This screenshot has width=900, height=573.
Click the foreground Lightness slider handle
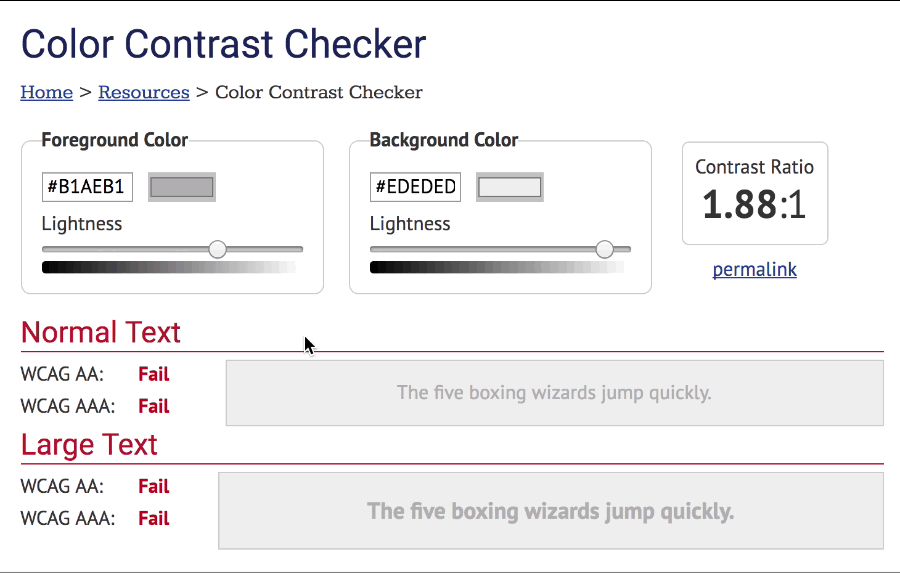point(217,249)
